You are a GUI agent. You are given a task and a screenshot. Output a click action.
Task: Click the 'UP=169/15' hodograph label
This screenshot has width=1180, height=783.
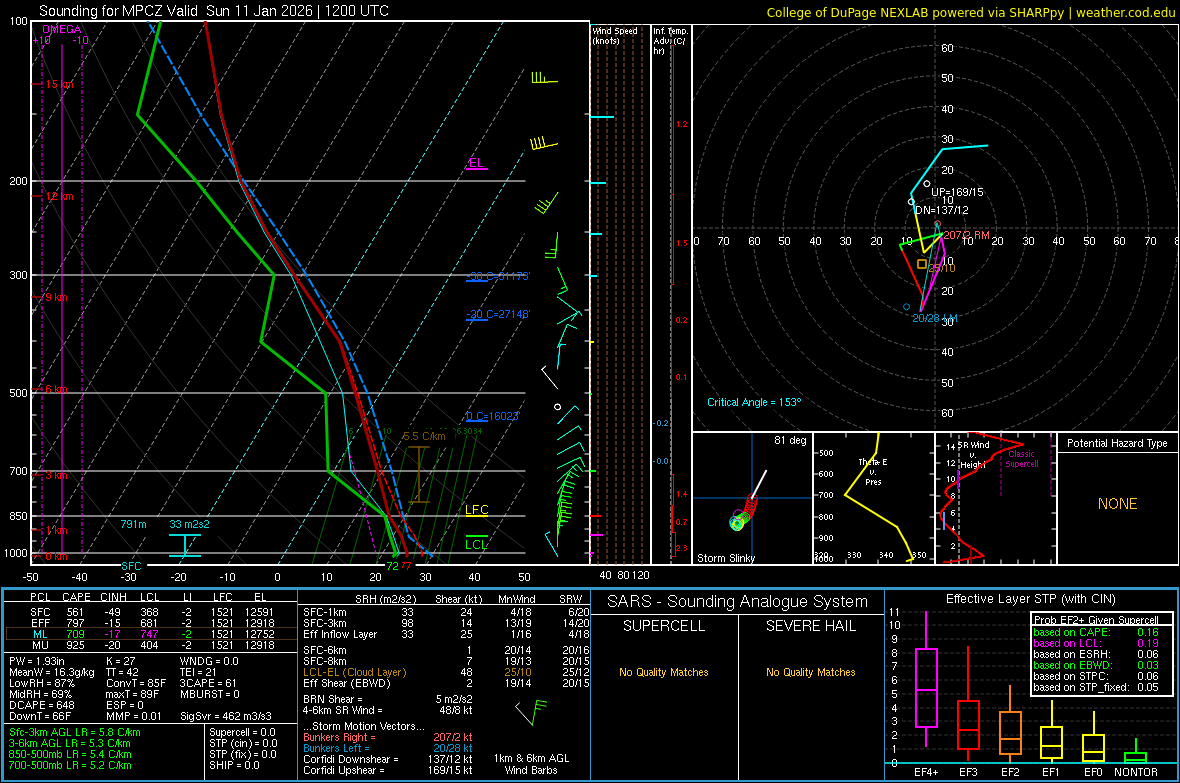957,192
